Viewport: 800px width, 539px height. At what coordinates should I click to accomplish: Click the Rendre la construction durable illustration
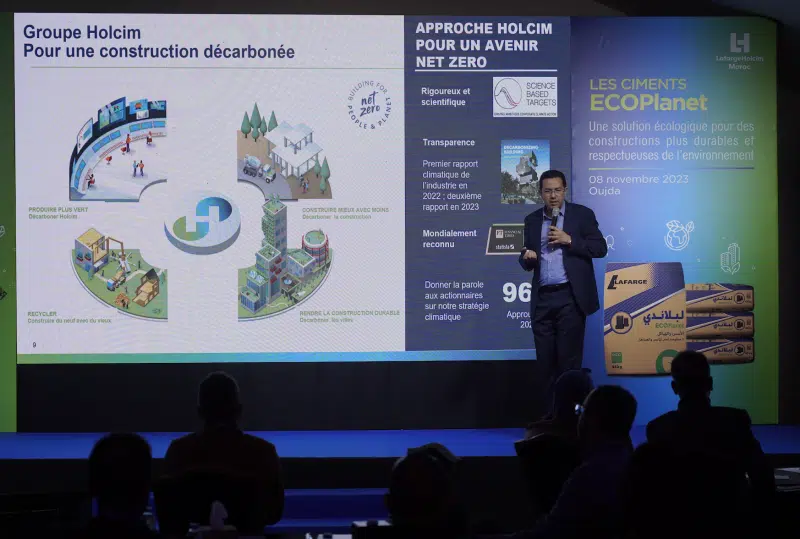[x=285, y=265]
